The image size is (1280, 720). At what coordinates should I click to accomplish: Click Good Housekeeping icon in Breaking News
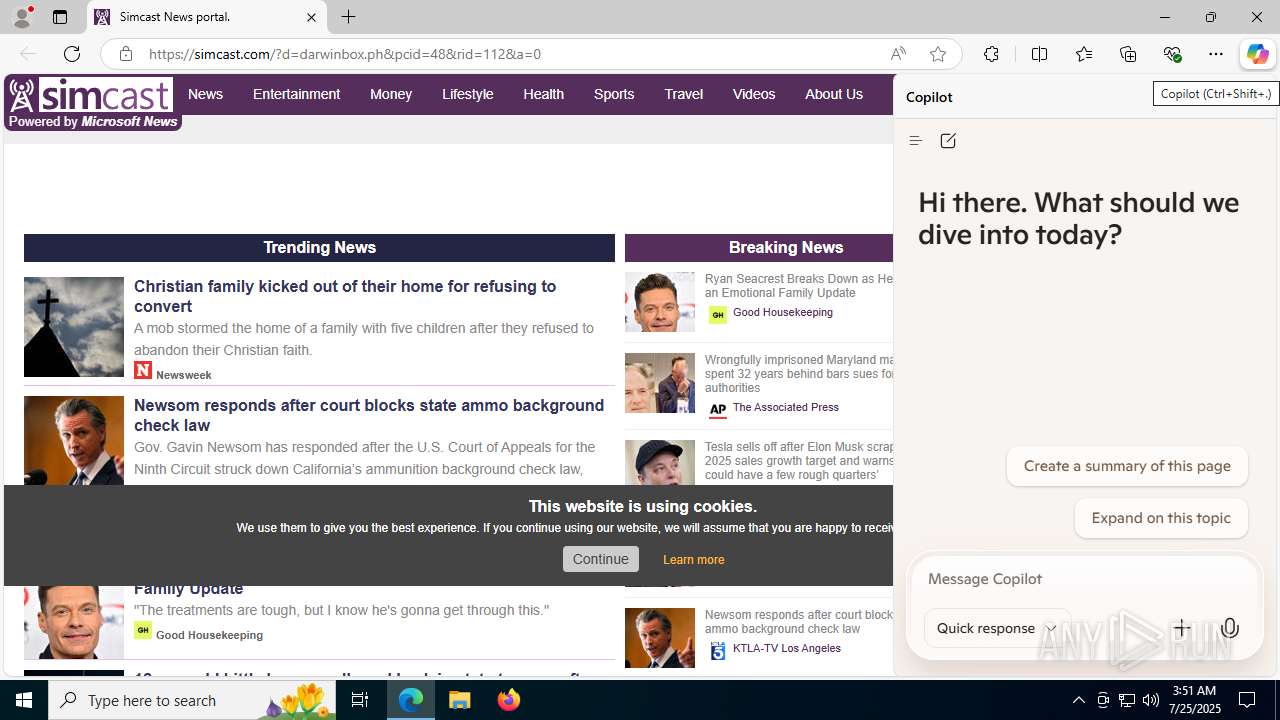click(x=718, y=315)
